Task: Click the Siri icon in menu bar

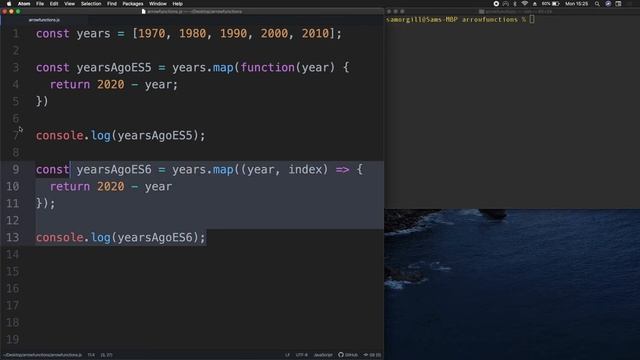Action: coord(608,4)
